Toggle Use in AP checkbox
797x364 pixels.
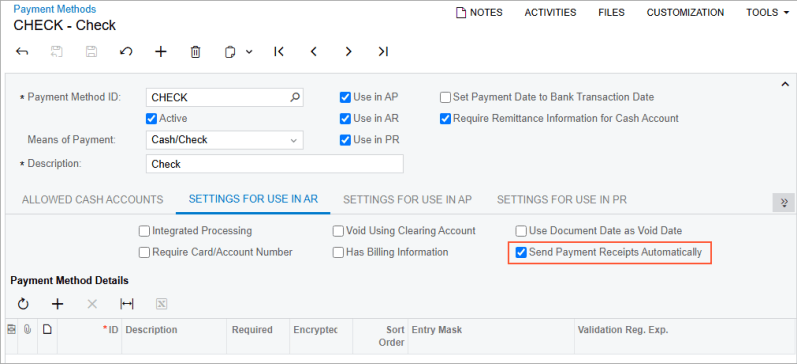(x=346, y=97)
